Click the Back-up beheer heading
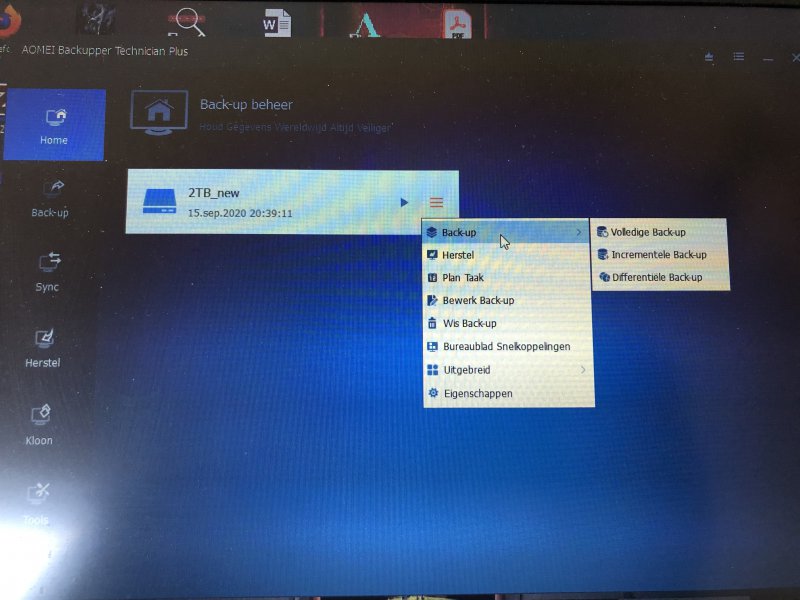 246,105
